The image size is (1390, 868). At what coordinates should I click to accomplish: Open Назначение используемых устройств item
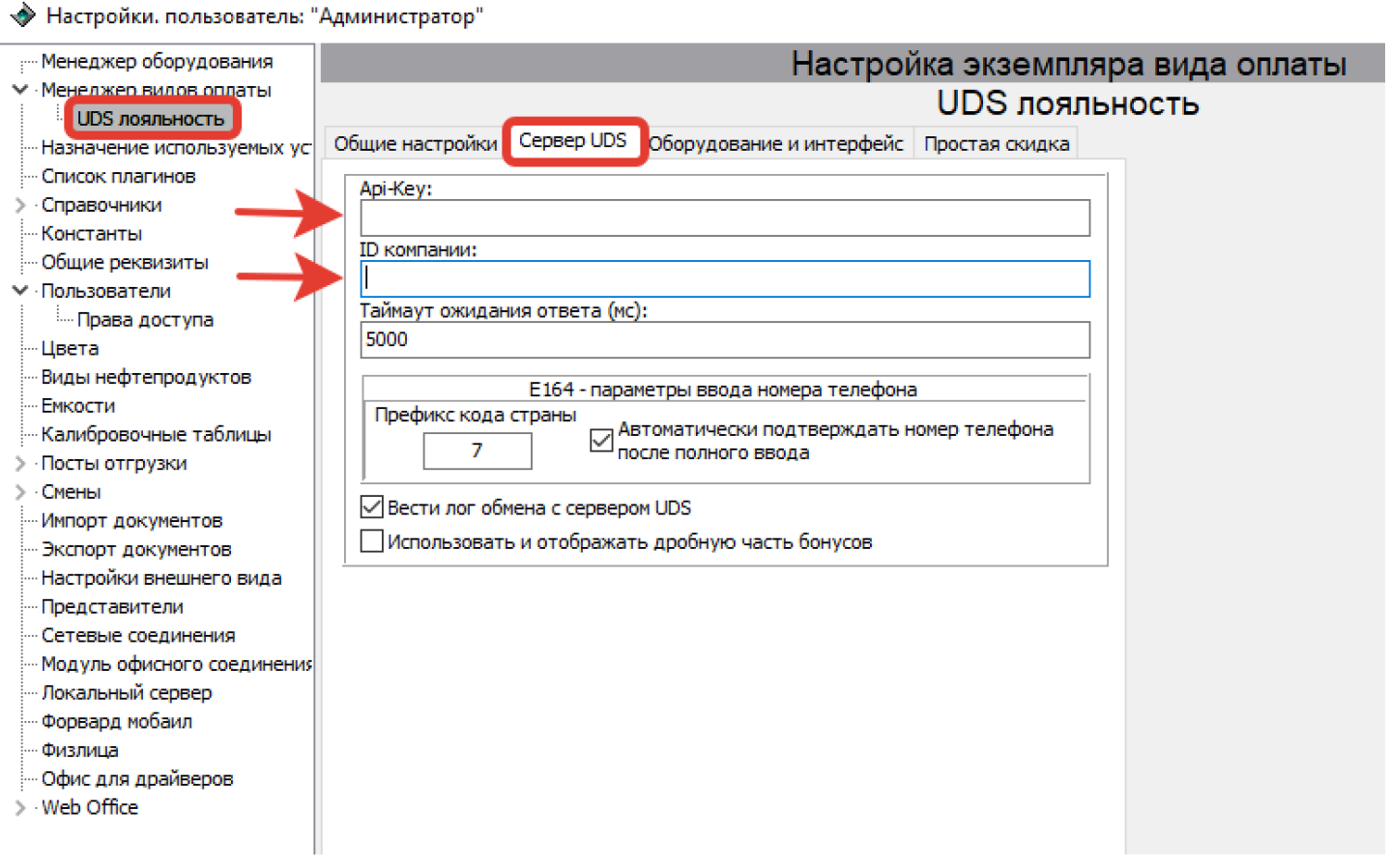click(x=175, y=148)
